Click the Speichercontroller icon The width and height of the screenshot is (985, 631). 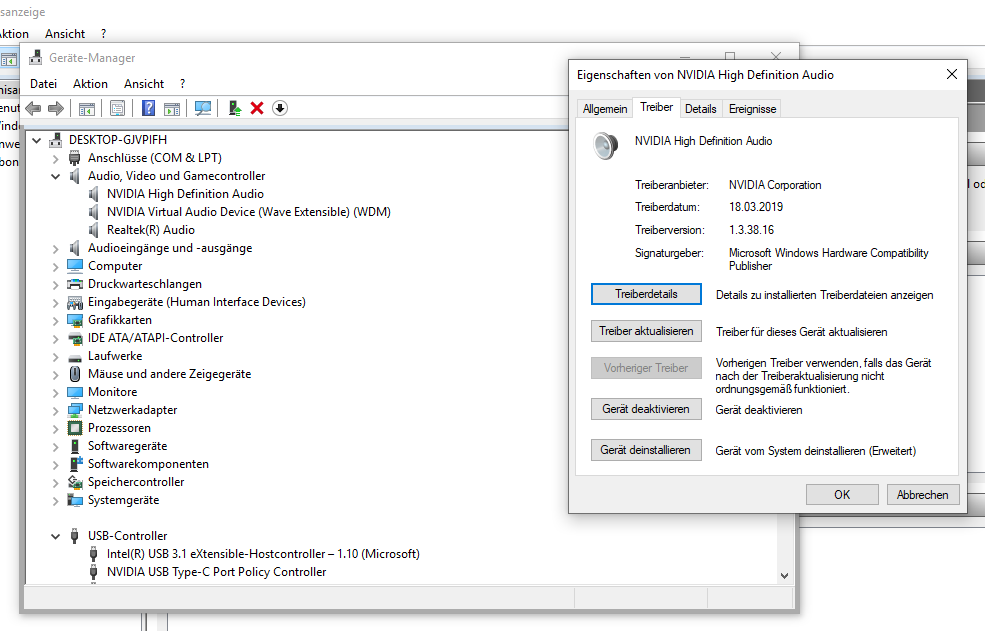(75, 482)
